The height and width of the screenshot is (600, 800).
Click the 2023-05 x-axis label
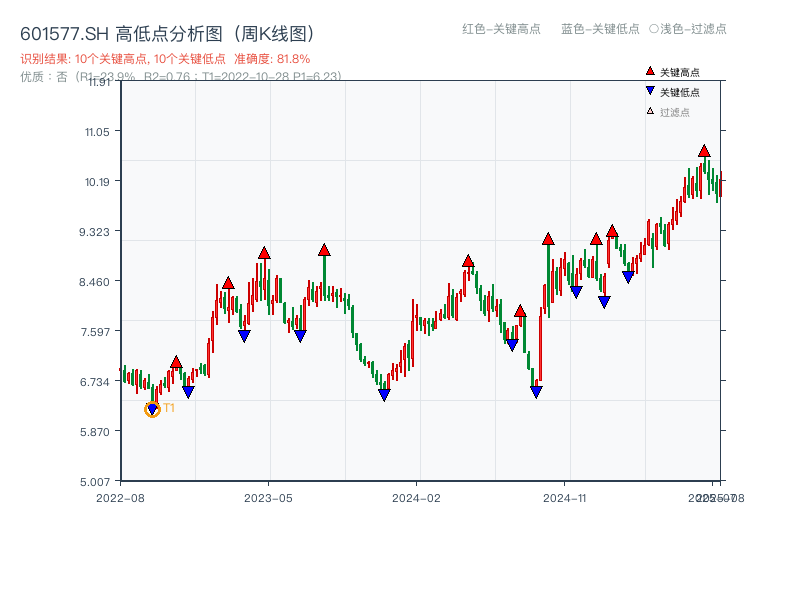click(x=268, y=498)
